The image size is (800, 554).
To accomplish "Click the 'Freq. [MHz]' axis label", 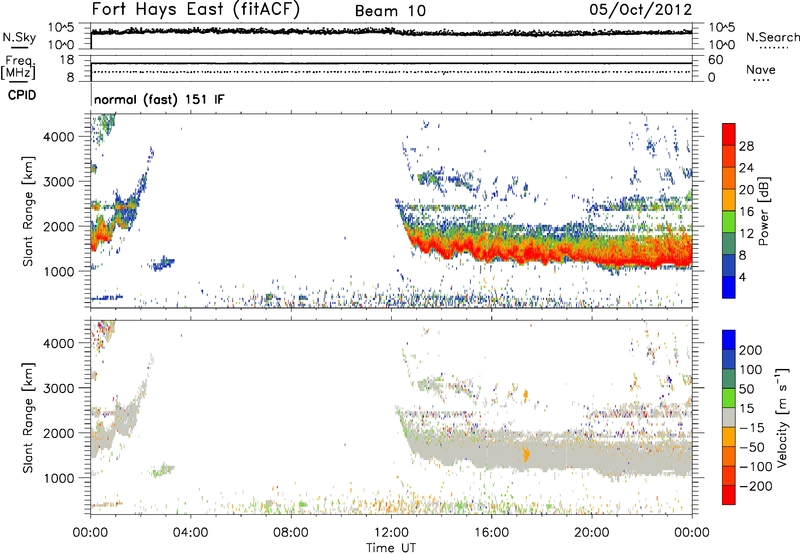I will pyautogui.click(x=18, y=68).
